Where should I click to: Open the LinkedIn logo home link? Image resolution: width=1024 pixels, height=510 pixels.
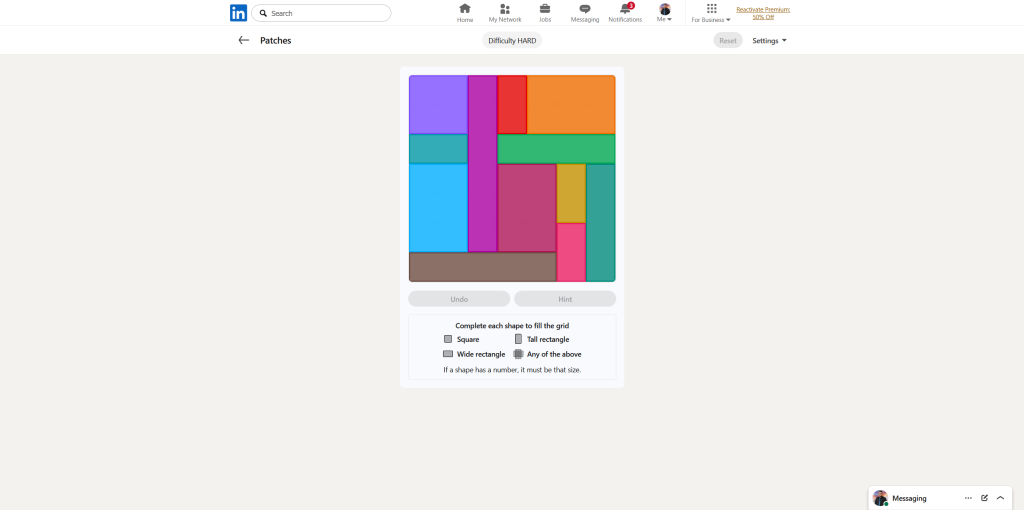(238, 13)
